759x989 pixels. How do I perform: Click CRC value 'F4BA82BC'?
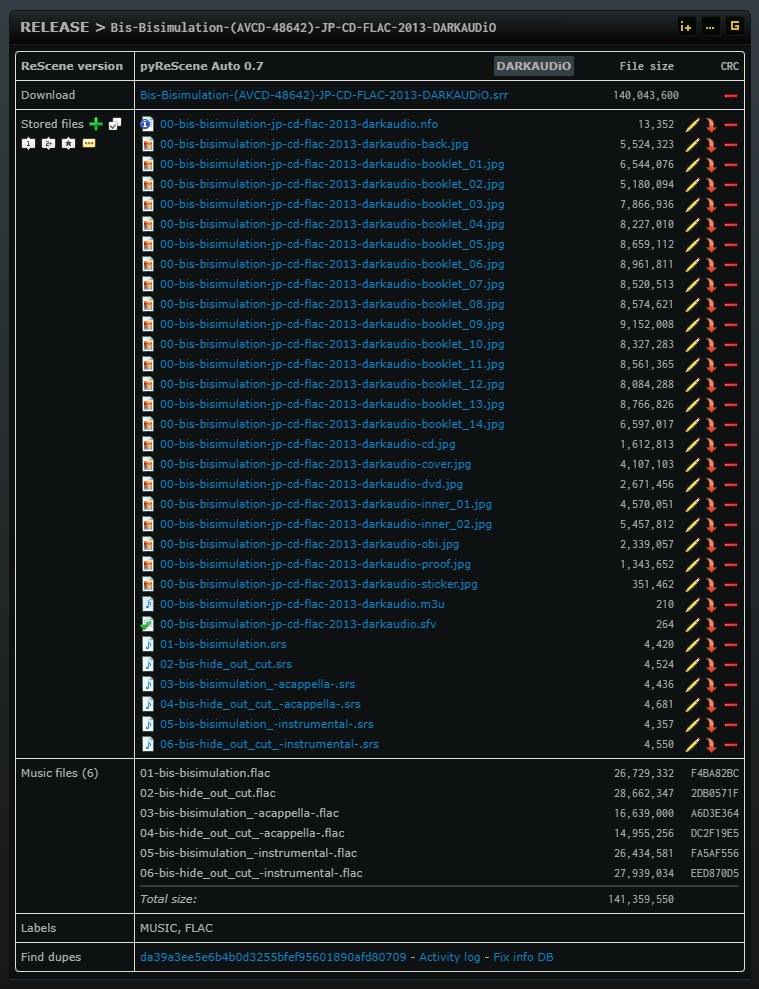tap(714, 773)
